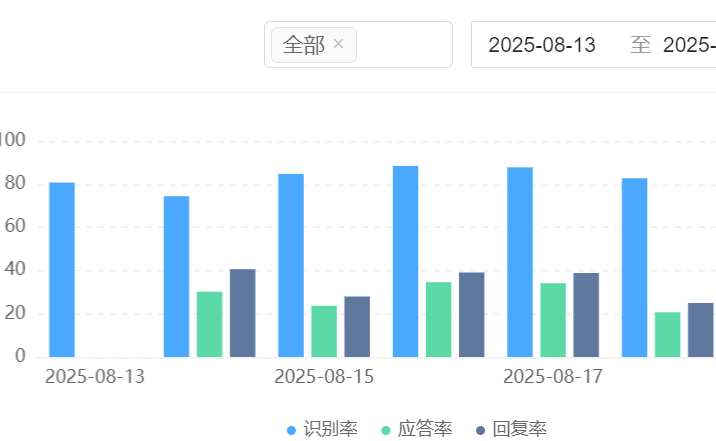The width and height of the screenshot is (716, 441).
Task: Select the blue bar above 2025-08-13
Action: 62,269
